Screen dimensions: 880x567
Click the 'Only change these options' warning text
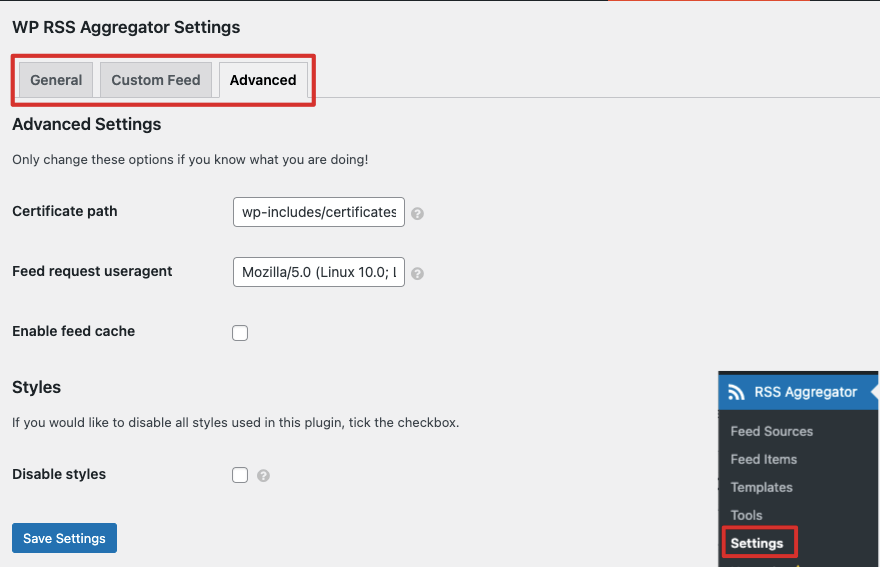pos(190,159)
